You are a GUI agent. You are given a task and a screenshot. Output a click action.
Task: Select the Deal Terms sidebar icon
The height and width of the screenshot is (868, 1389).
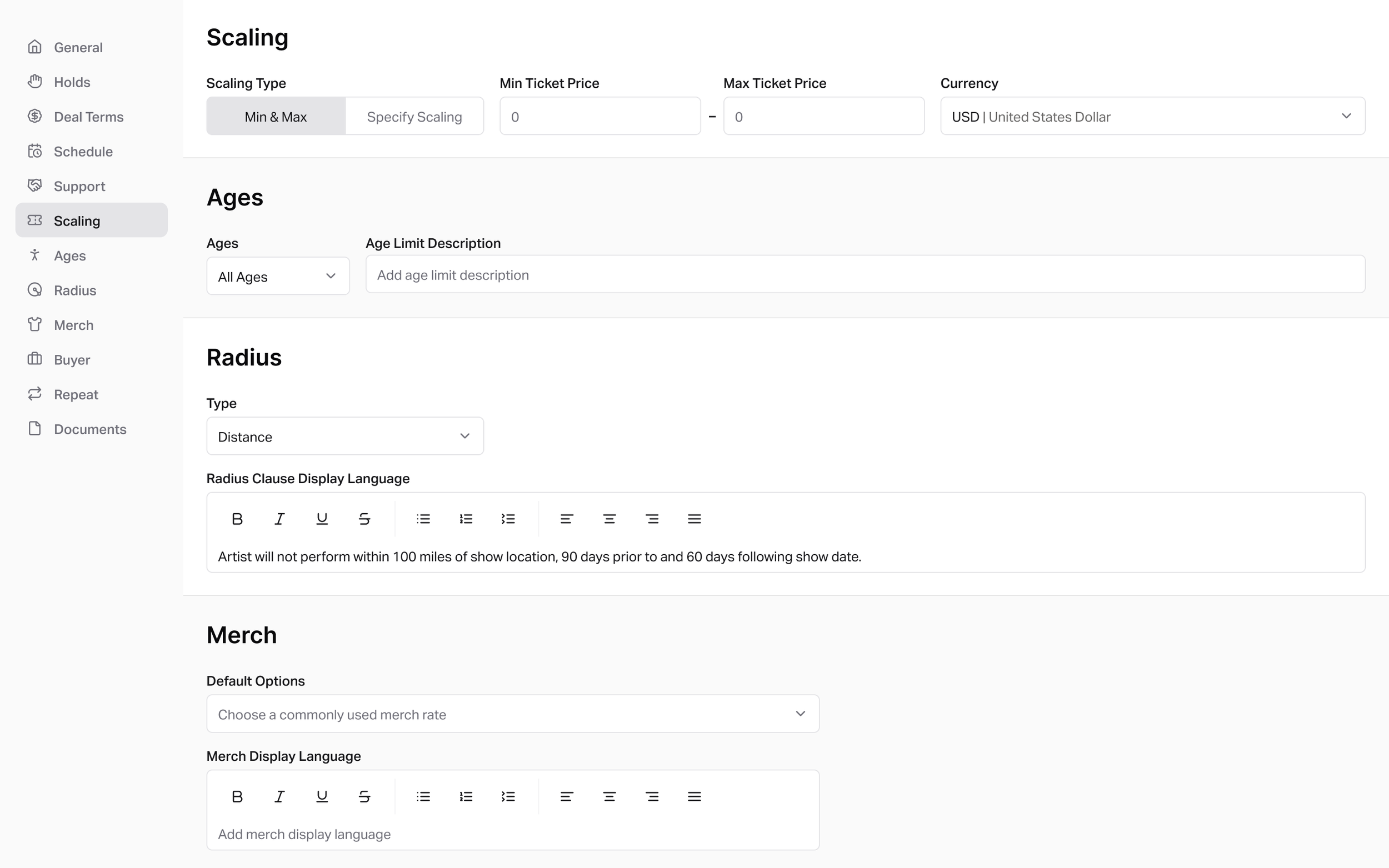[35, 116]
